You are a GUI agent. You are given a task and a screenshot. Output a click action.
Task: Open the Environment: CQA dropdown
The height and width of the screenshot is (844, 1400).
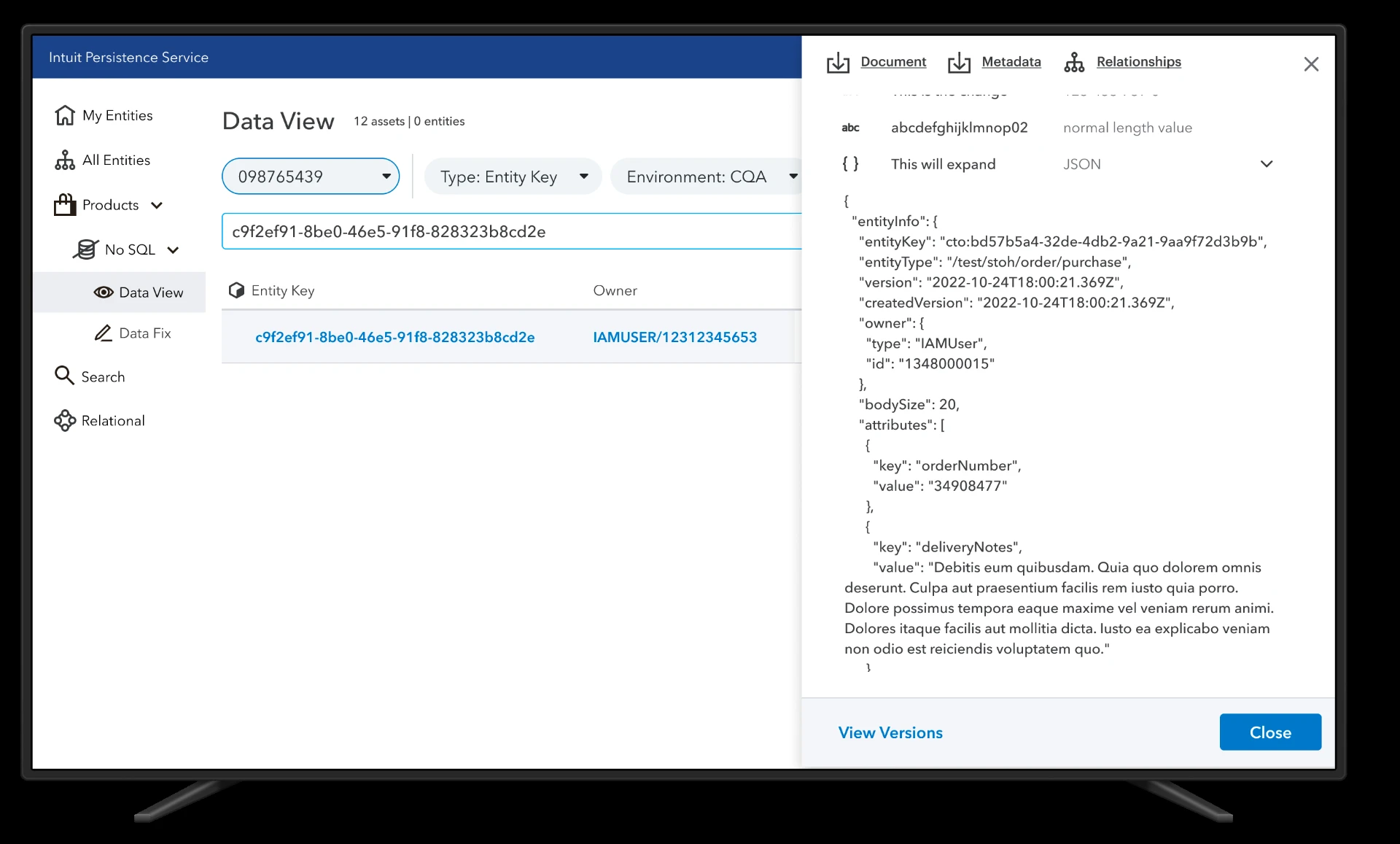(706, 177)
